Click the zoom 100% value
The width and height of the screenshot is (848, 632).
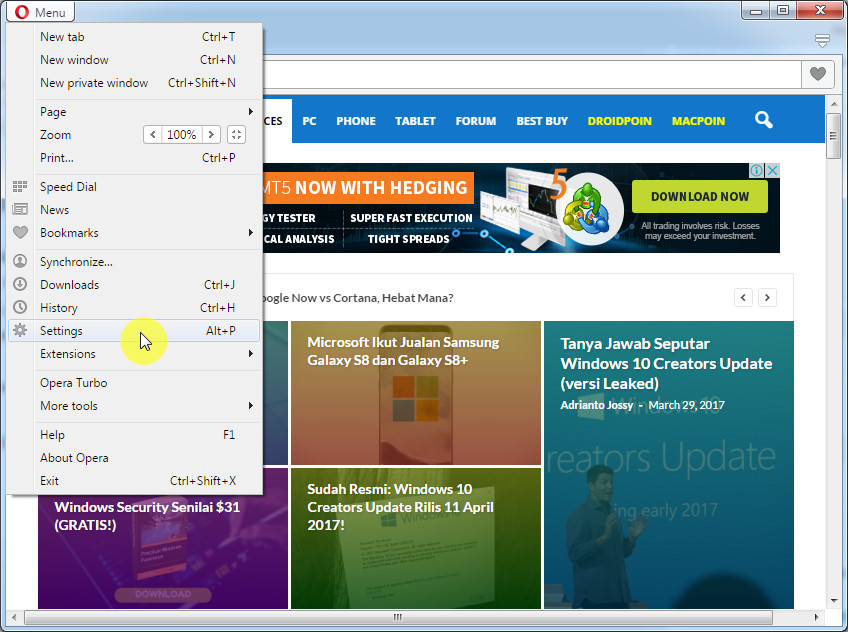[x=182, y=135]
